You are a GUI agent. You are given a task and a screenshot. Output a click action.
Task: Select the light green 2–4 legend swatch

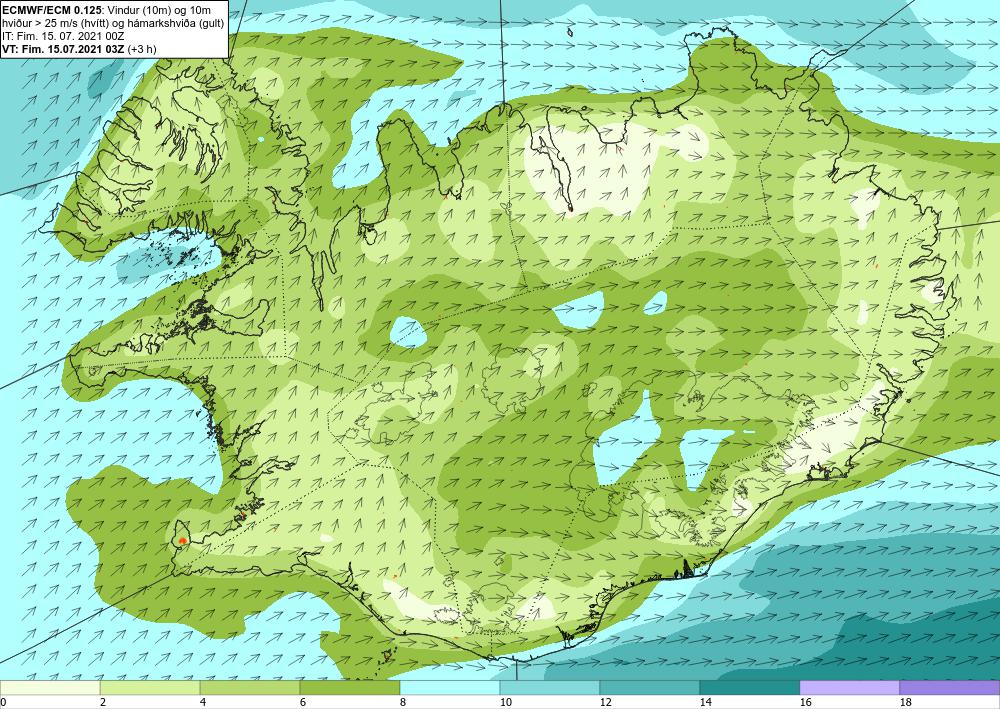click(x=150, y=688)
